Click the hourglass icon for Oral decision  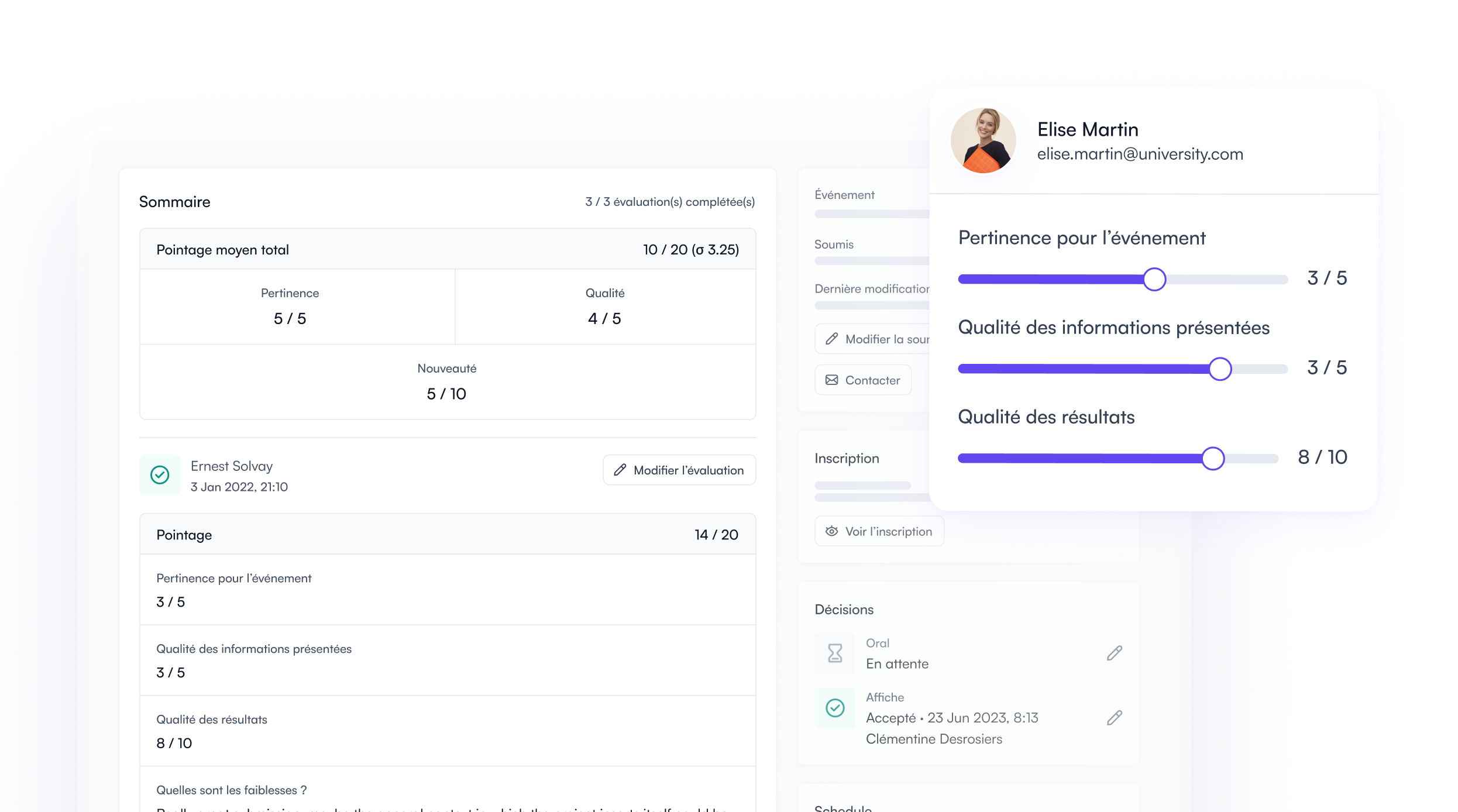coord(835,653)
